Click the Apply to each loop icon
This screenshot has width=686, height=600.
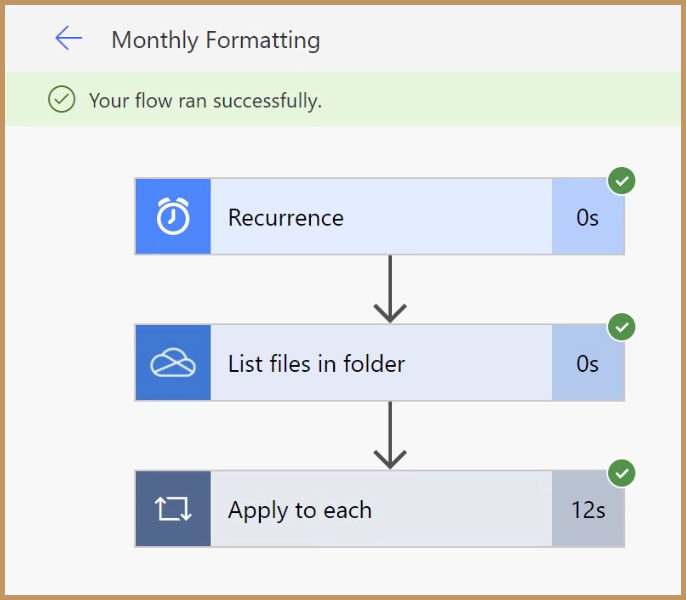pyautogui.click(x=173, y=510)
